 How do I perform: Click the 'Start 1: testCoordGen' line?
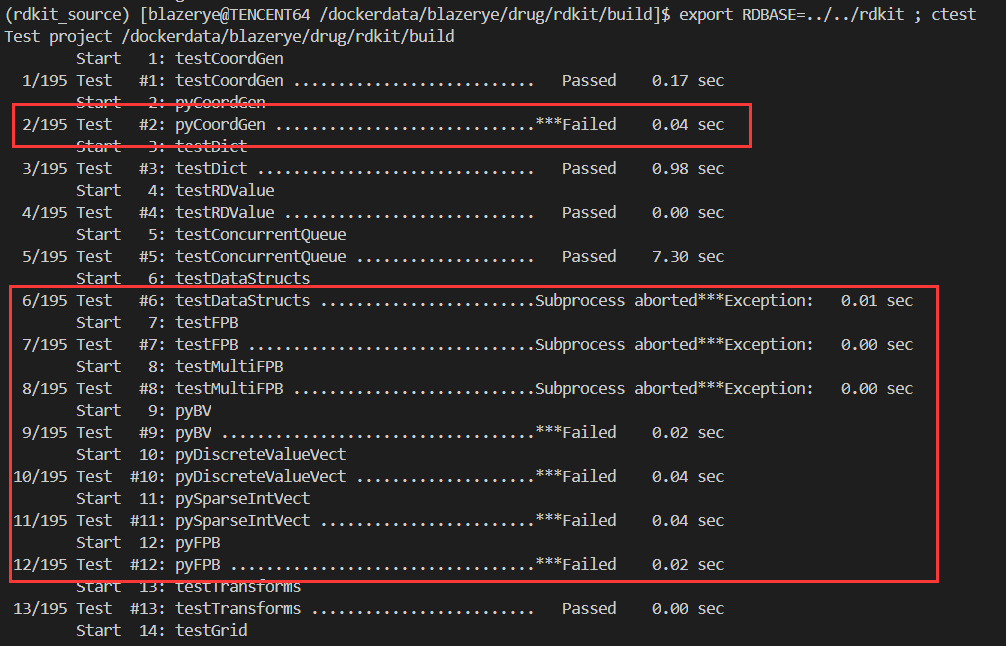tap(180, 58)
